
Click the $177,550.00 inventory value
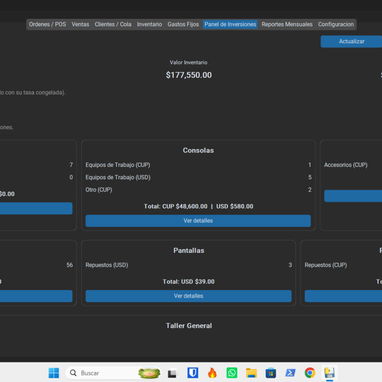(x=189, y=75)
